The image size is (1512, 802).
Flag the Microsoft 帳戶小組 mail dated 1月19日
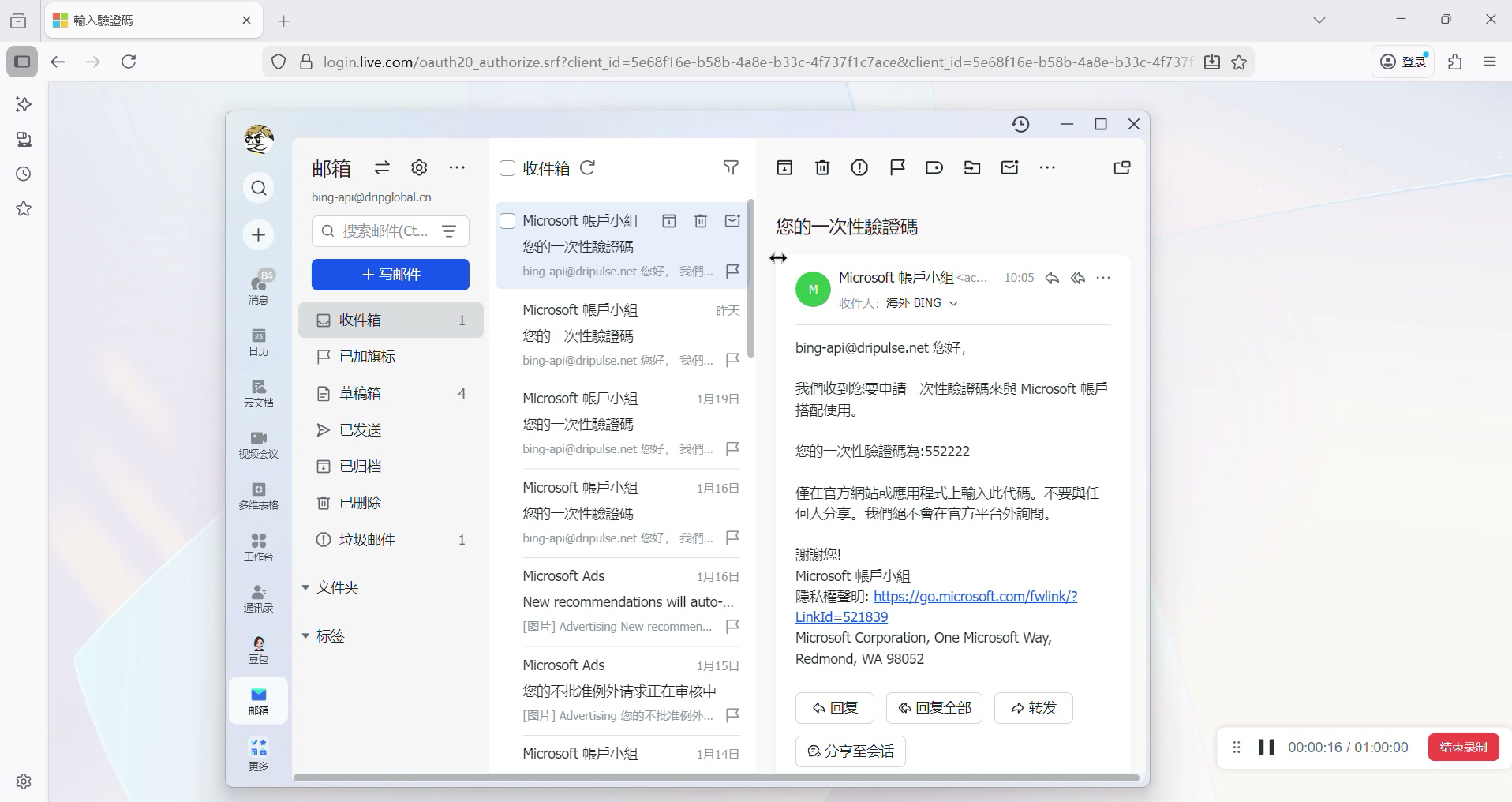(732, 448)
